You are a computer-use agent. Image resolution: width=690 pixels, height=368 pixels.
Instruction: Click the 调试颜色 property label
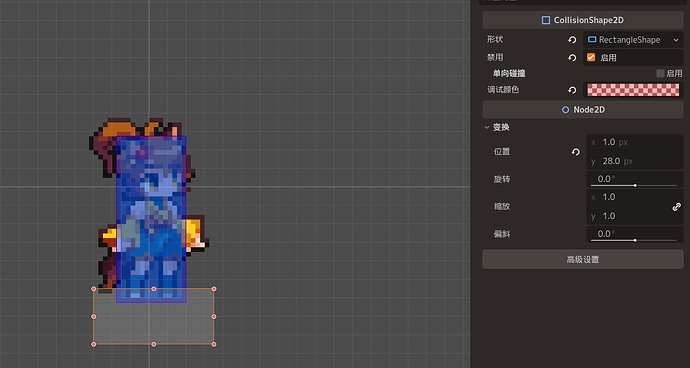coord(503,90)
